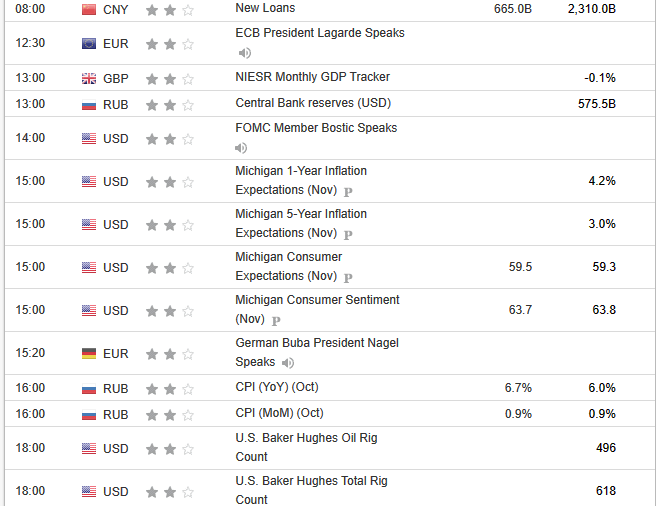Click importance stars in the FOMC Bostic row
The width and height of the screenshot is (661, 506).
tap(170, 139)
